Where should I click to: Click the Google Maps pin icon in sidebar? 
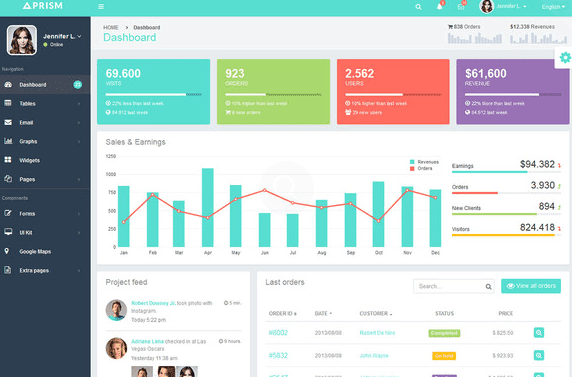click(x=7, y=251)
